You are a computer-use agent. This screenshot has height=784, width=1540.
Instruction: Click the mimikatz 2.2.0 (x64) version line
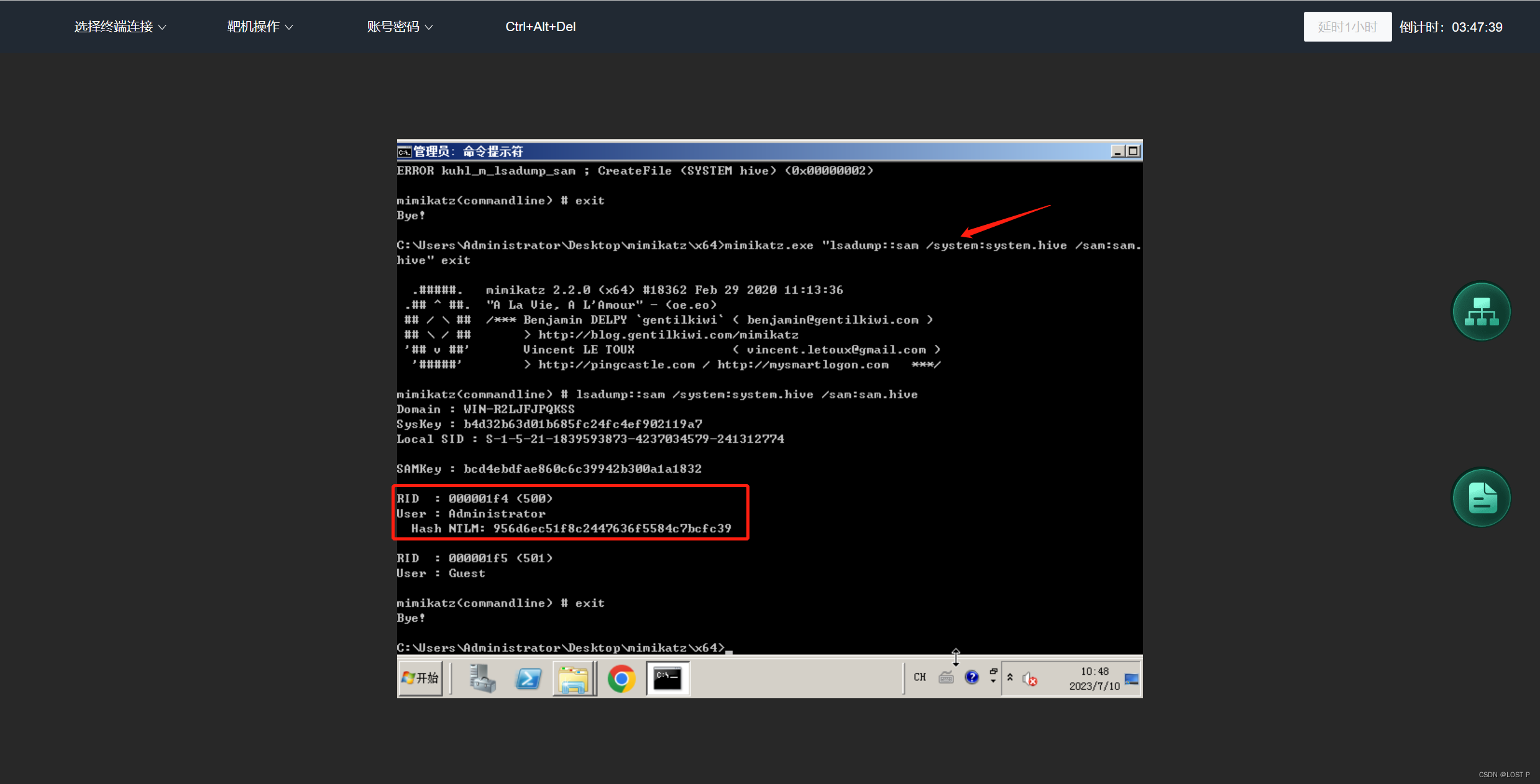664,289
